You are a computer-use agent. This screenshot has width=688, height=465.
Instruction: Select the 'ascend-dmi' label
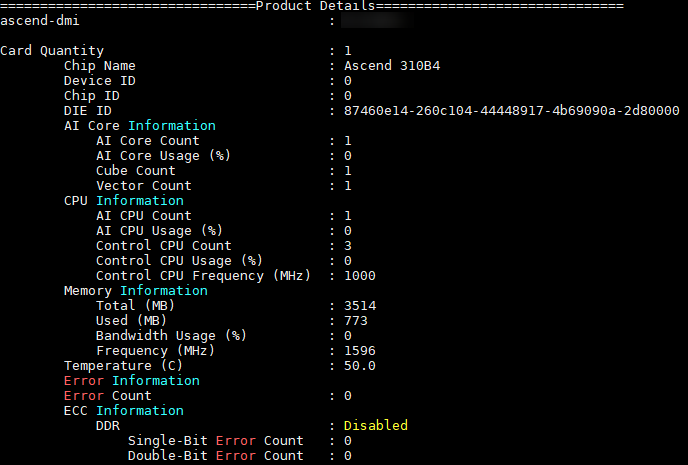click(x=40, y=21)
